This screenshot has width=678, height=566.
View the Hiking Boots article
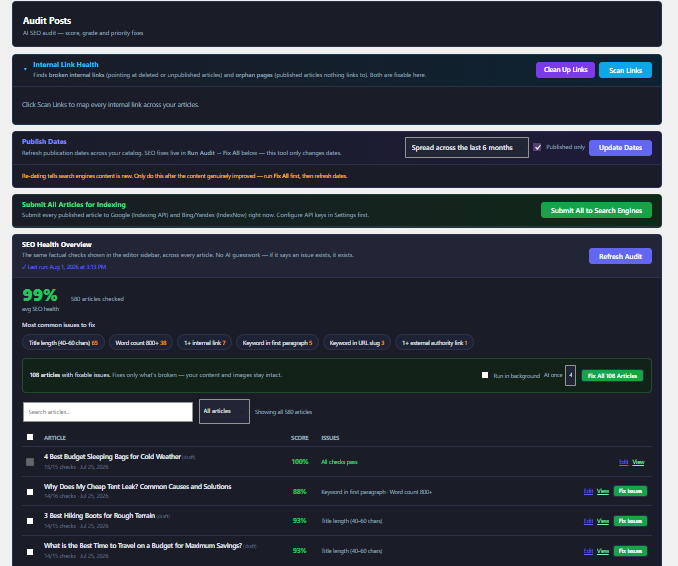point(603,521)
